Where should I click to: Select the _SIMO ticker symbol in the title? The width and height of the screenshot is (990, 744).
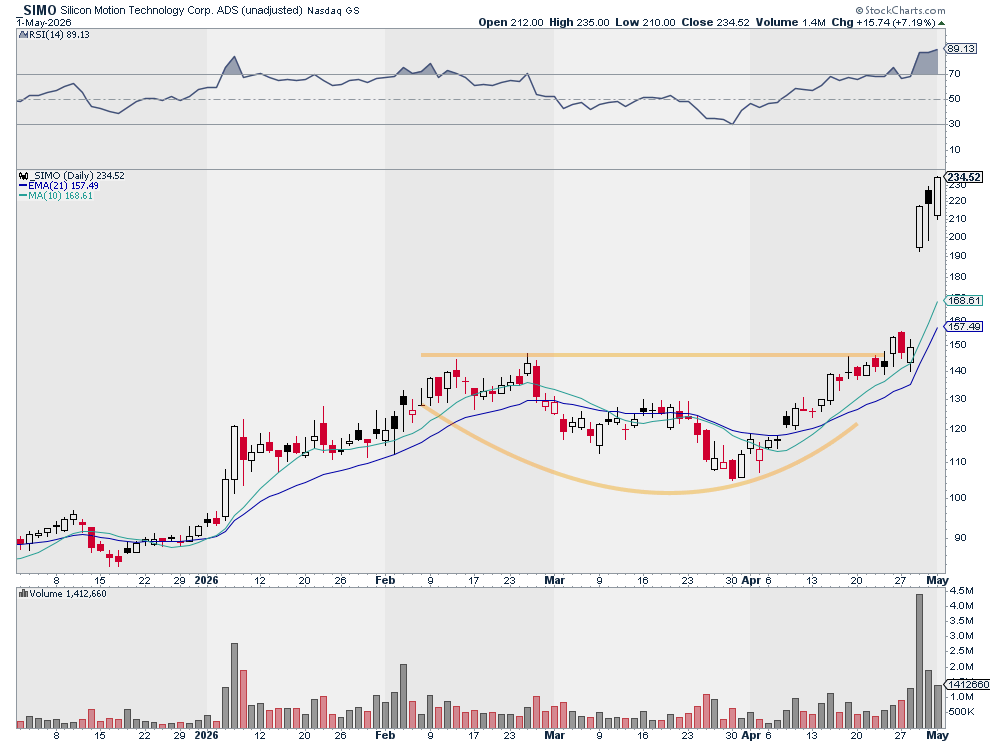pos(36,10)
